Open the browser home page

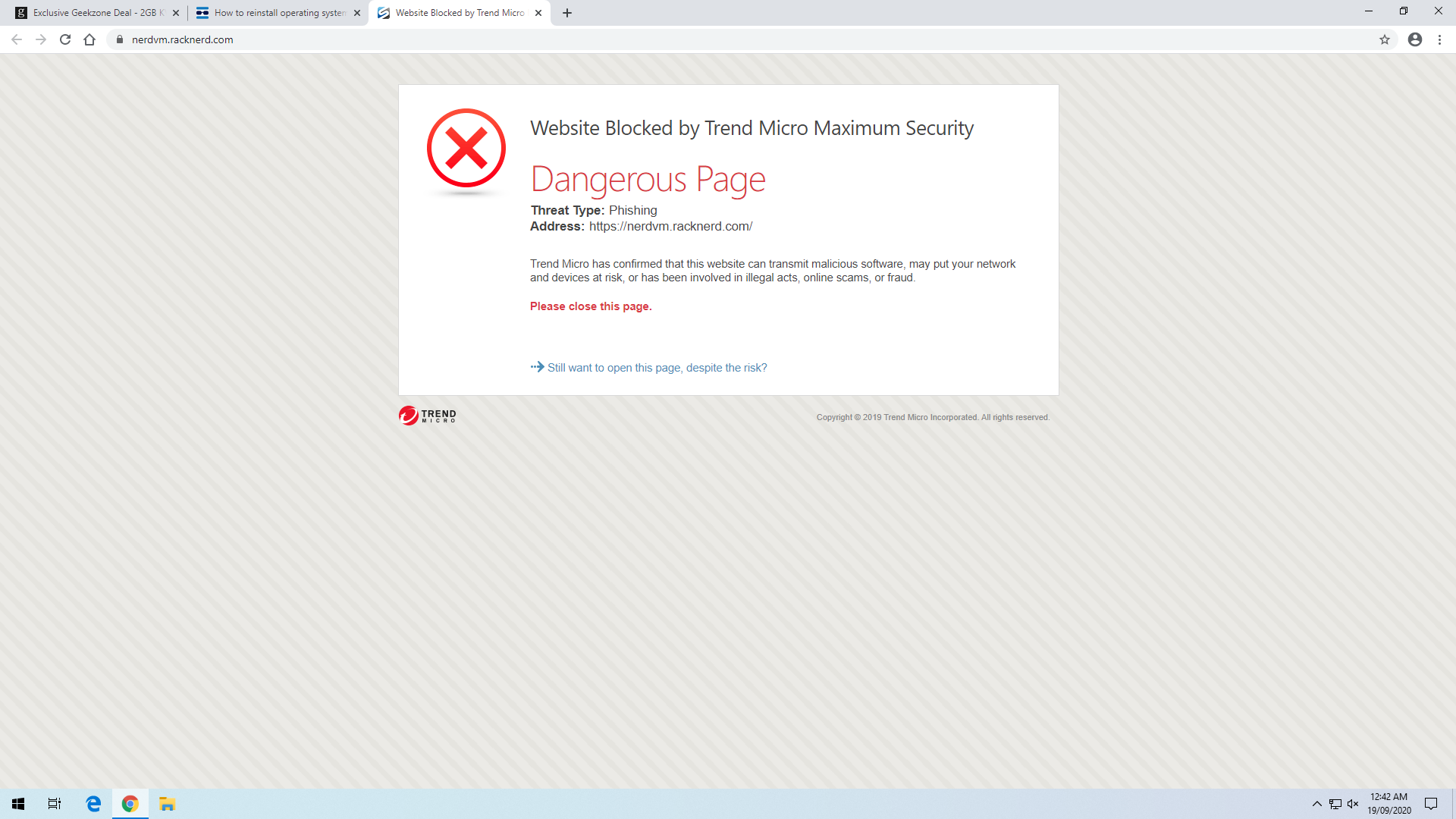point(89,39)
